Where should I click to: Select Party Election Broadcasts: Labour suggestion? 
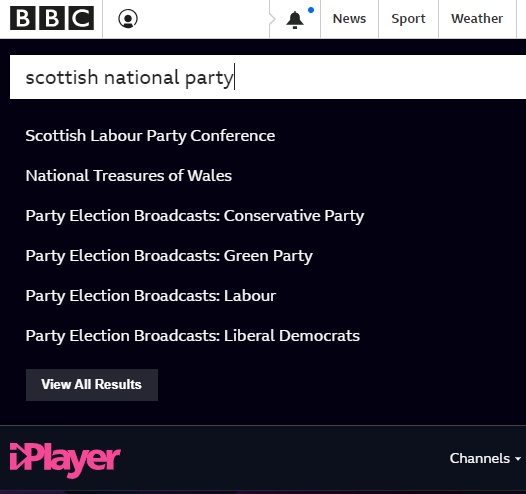[x=151, y=296]
